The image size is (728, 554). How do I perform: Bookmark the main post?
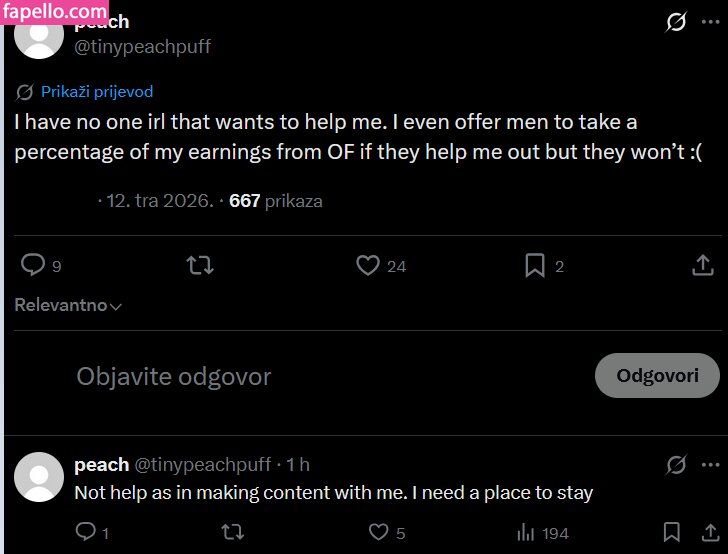pos(535,265)
